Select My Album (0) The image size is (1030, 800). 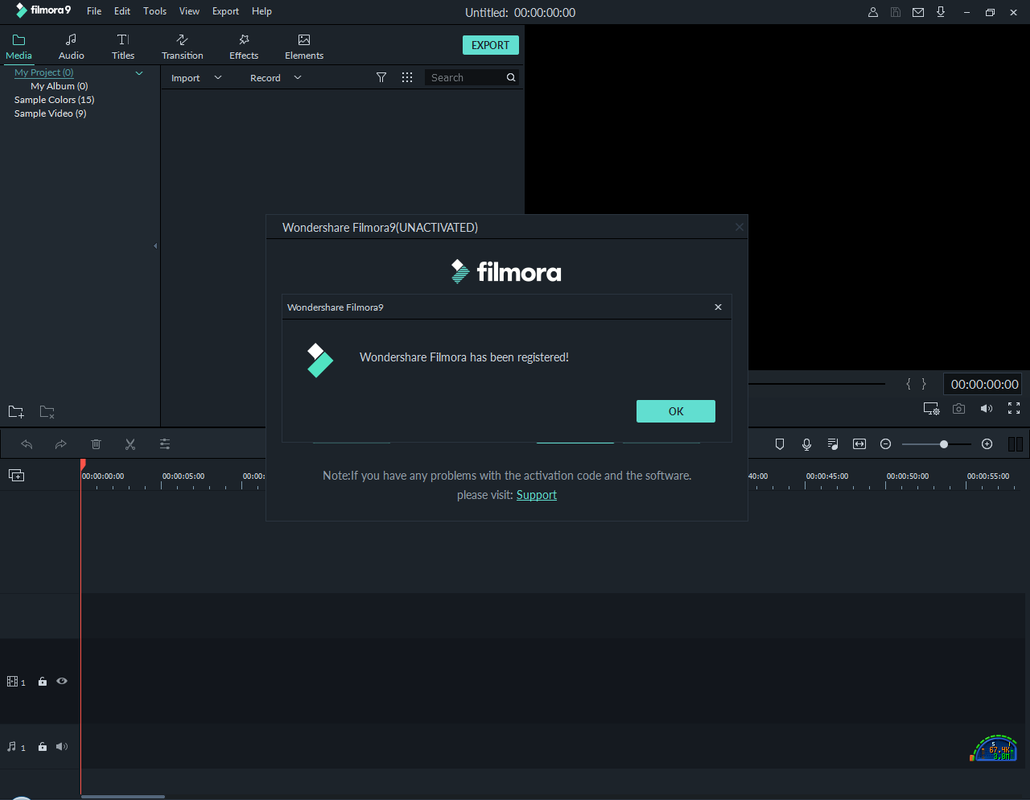tap(59, 86)
